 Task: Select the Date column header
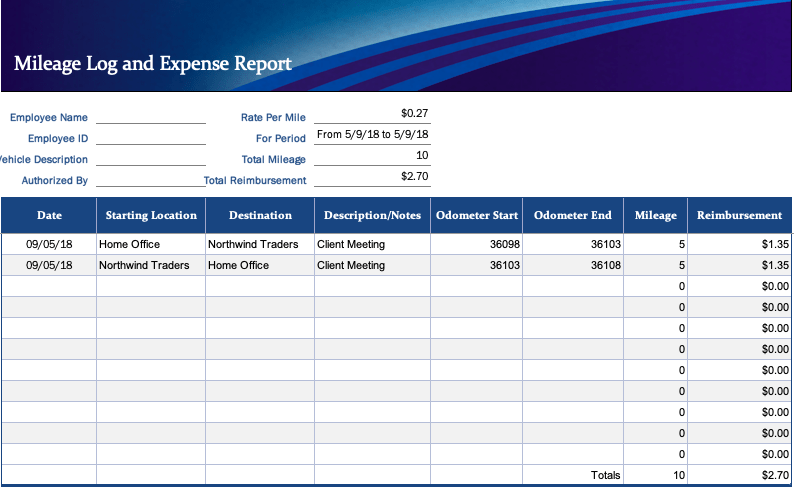click(49, 215)
